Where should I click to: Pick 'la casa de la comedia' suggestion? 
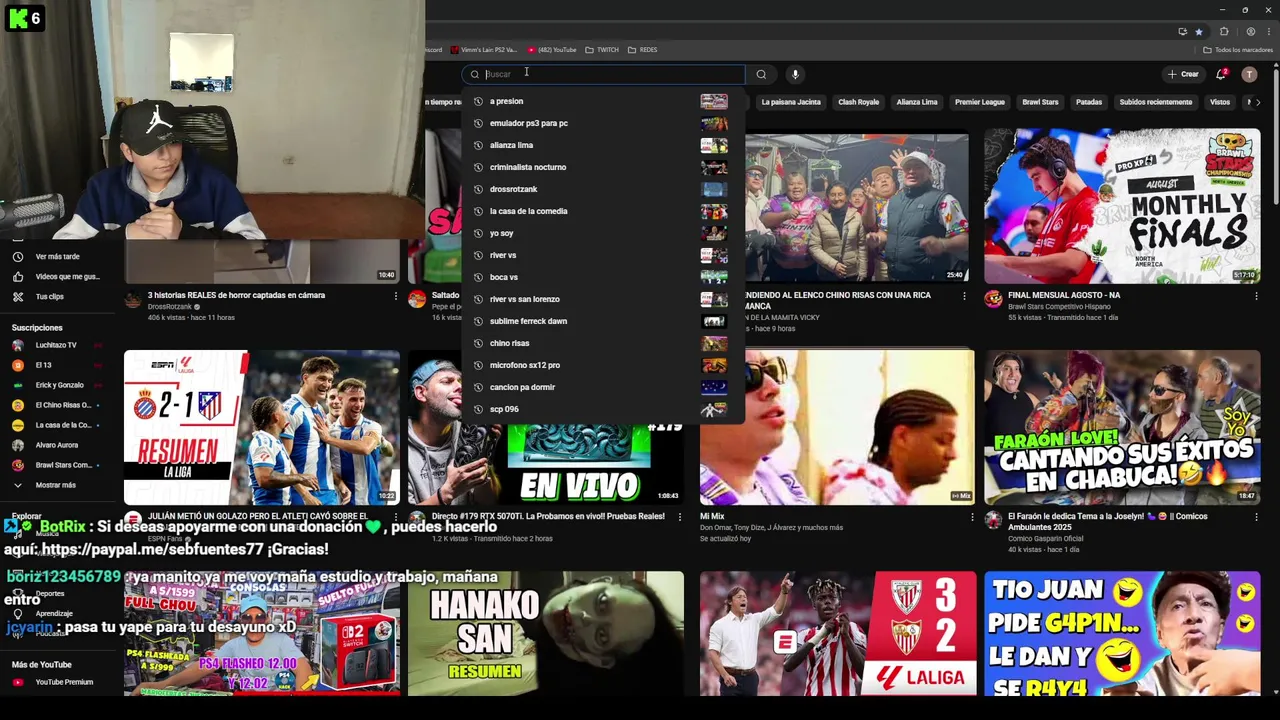603,211
